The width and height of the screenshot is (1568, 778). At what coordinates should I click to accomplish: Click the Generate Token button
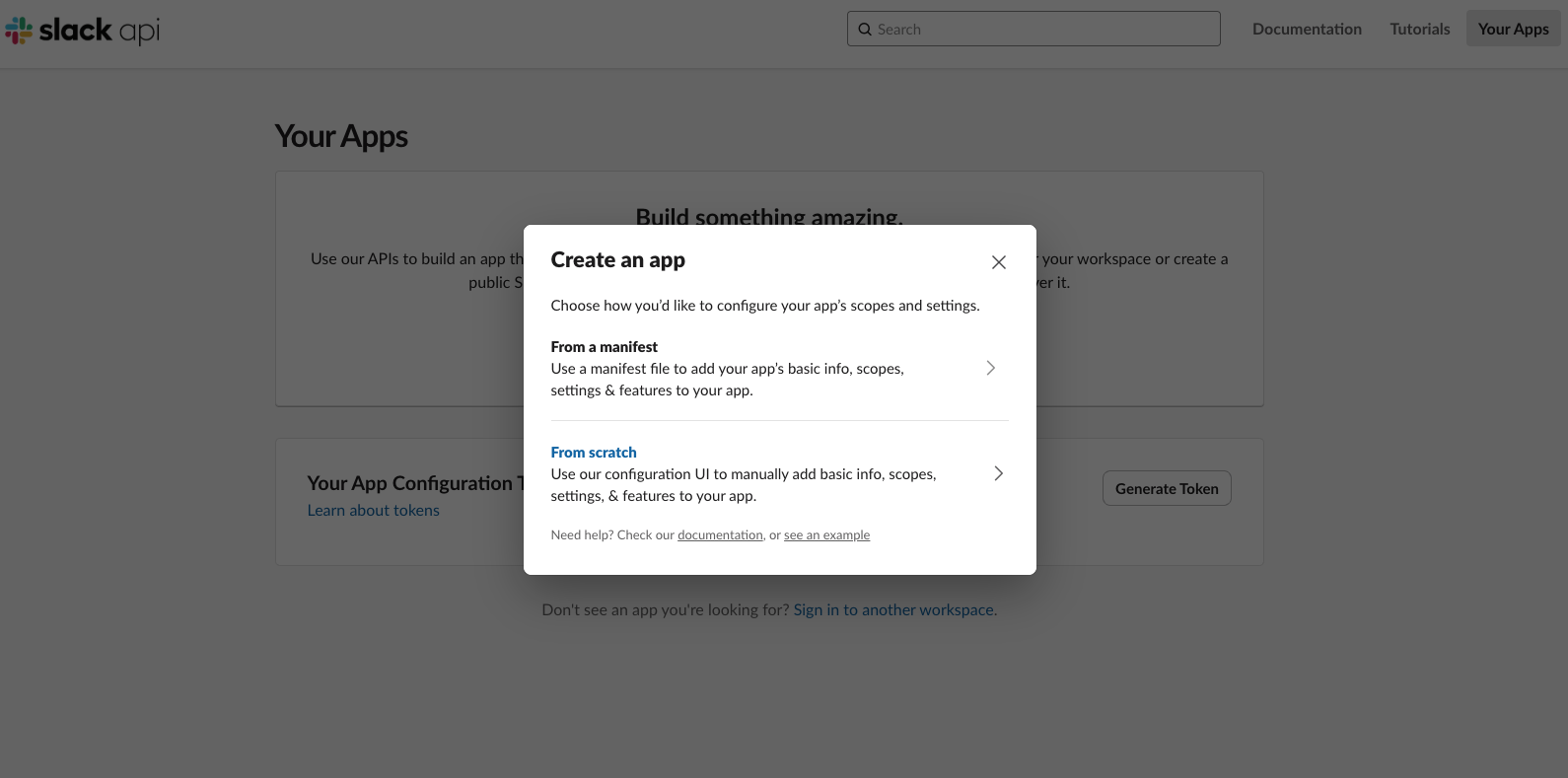[1167, 488]
